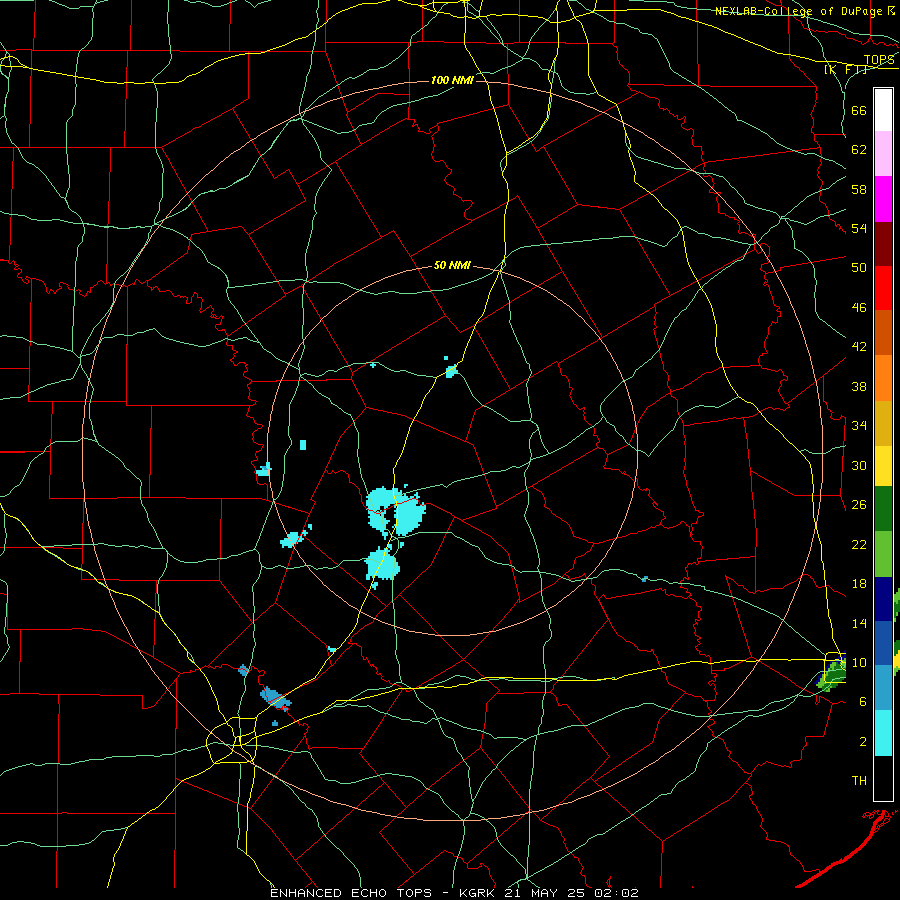Click the light pink legend color block
This screenshot has height=900, width=900.
tap(883, 154)
